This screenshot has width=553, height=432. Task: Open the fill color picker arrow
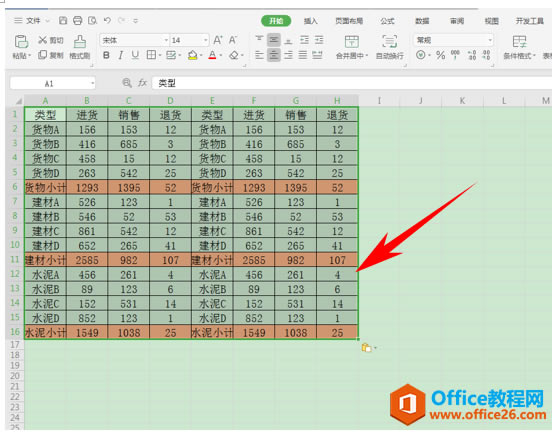click(x=201, y=56)
